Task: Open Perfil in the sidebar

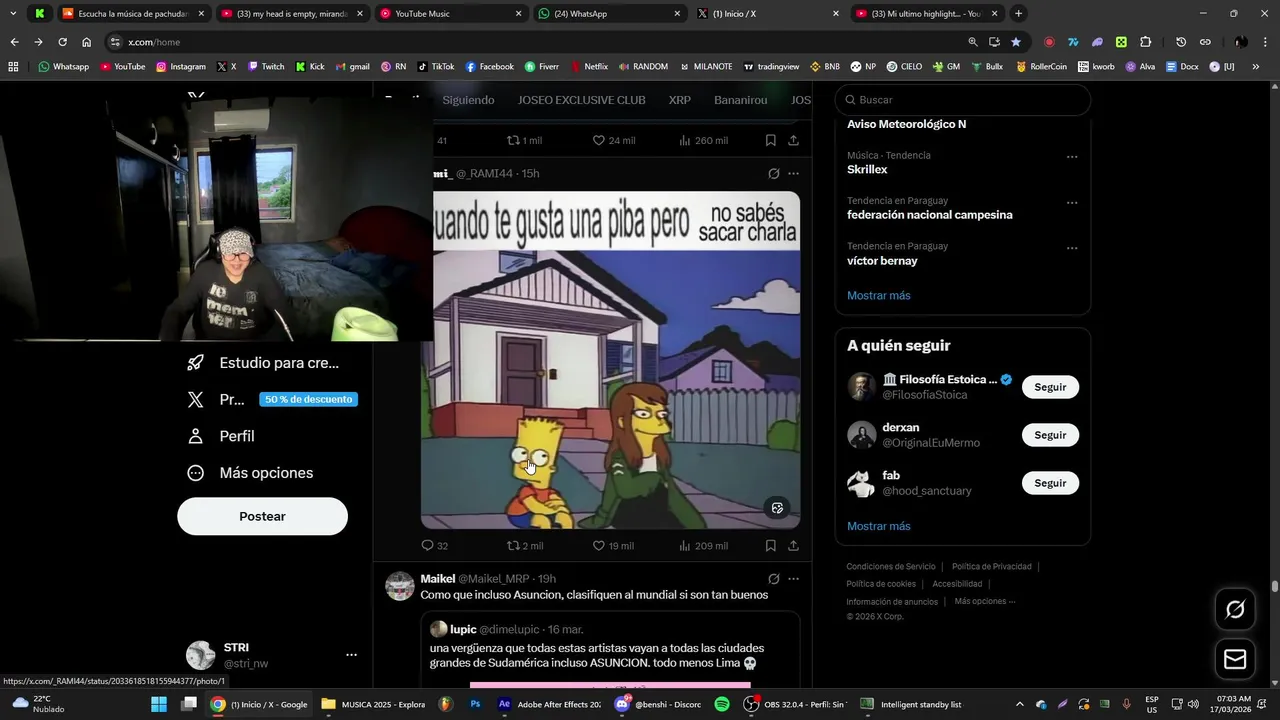Action: [222, 436]
